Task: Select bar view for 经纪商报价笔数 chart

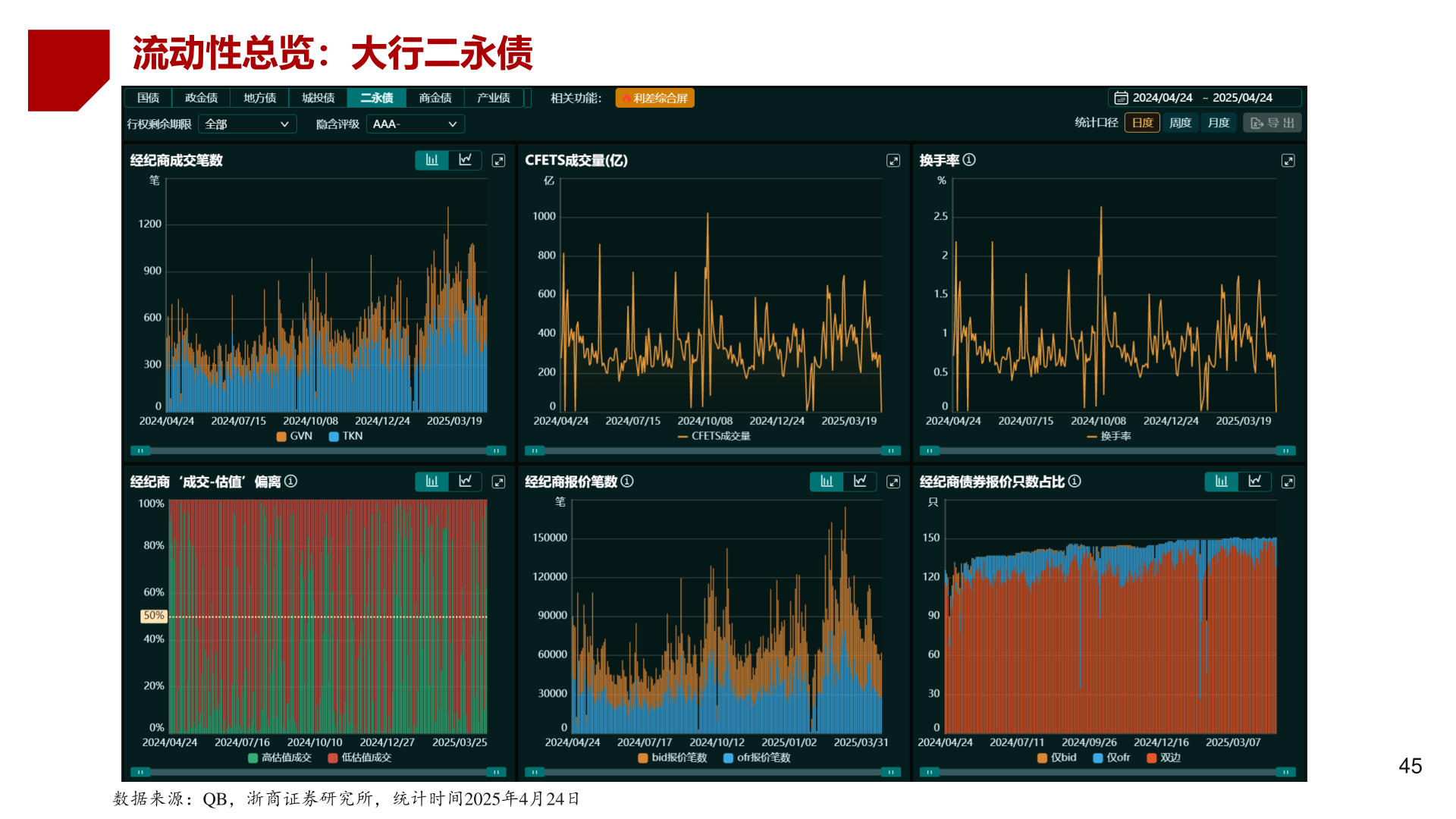Action: point(827,482)
